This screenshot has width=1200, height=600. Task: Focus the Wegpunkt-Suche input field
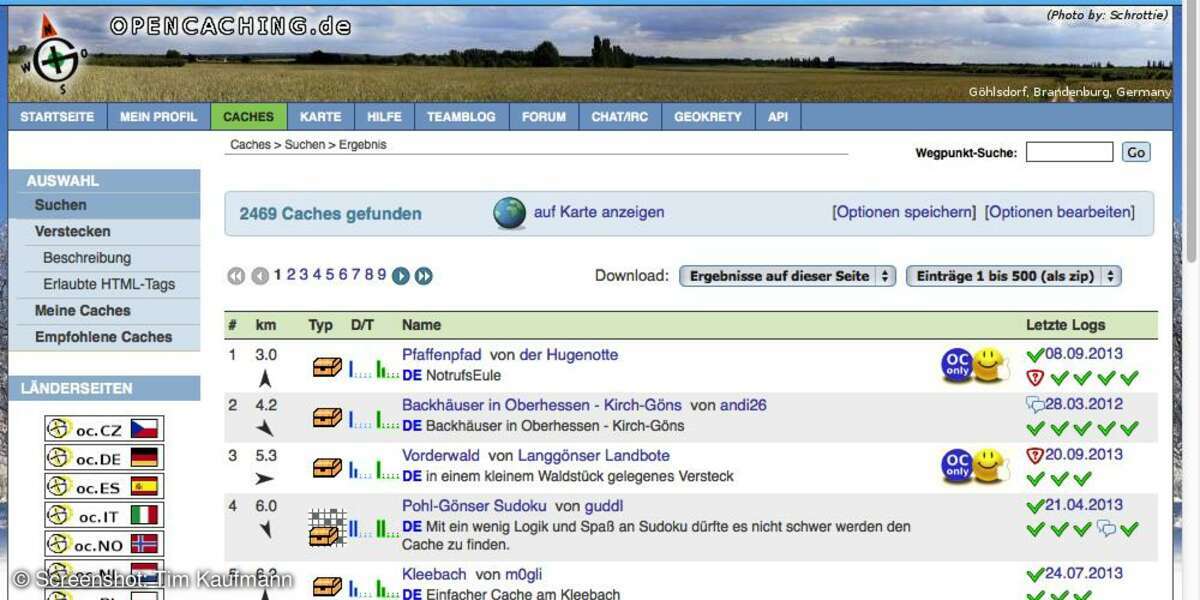(1068, 152)
